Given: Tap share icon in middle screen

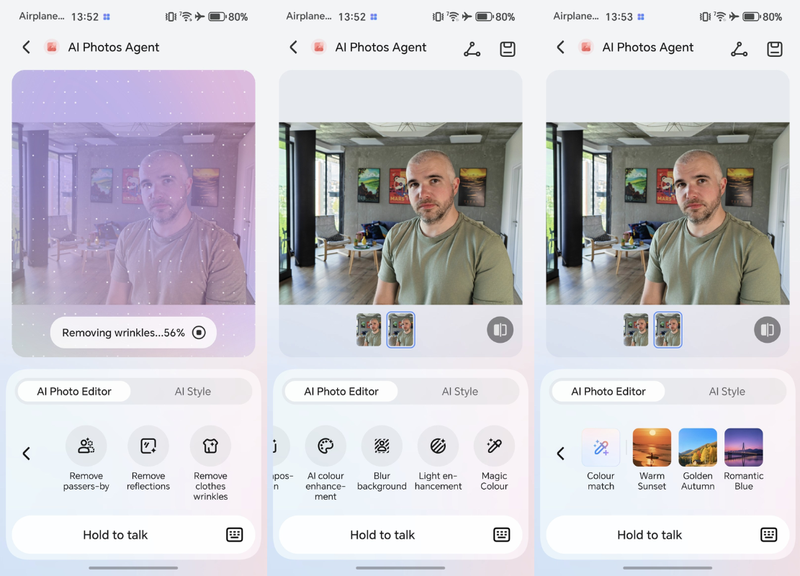Looking at the screenshot, I should coord(472,49).
